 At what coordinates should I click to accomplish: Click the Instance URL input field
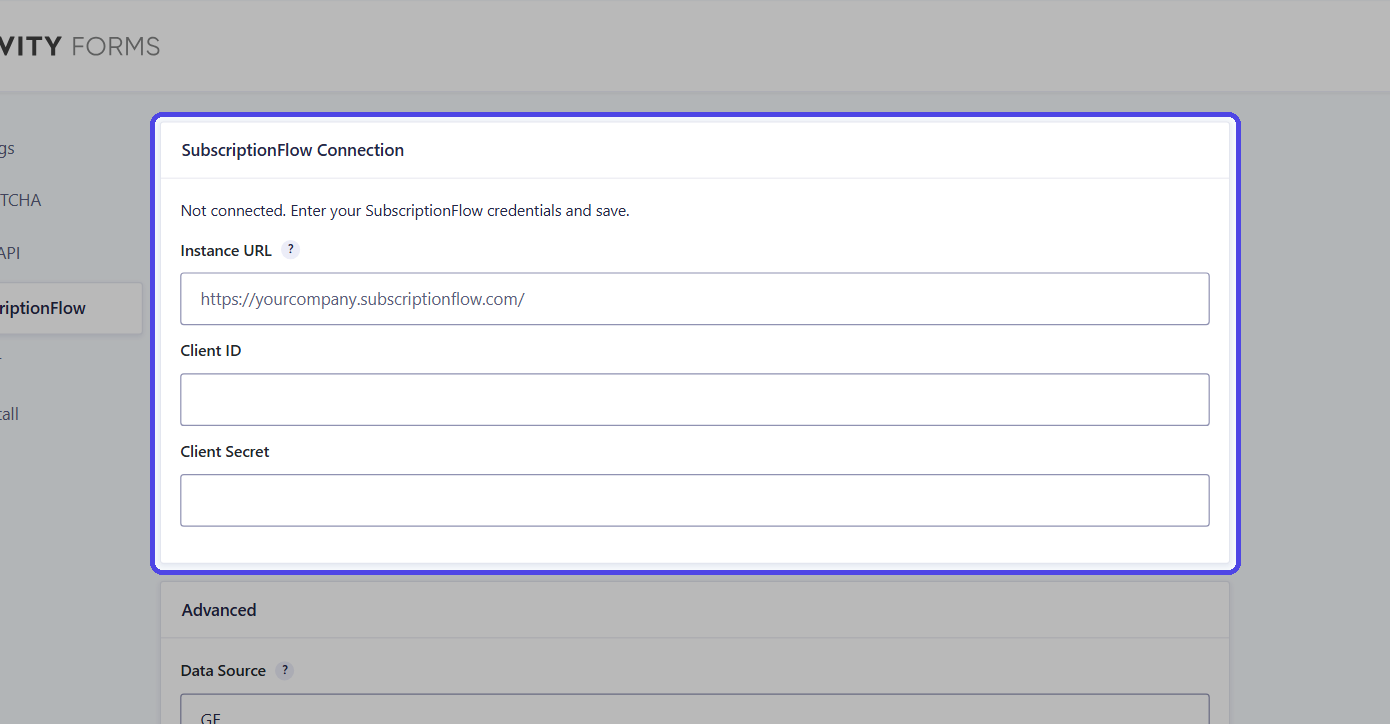click(x=695, y=299)
